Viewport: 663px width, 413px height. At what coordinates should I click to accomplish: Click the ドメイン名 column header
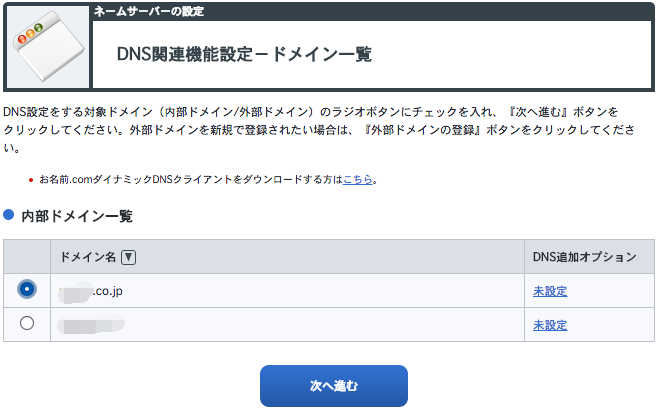[x=88, y=257]
